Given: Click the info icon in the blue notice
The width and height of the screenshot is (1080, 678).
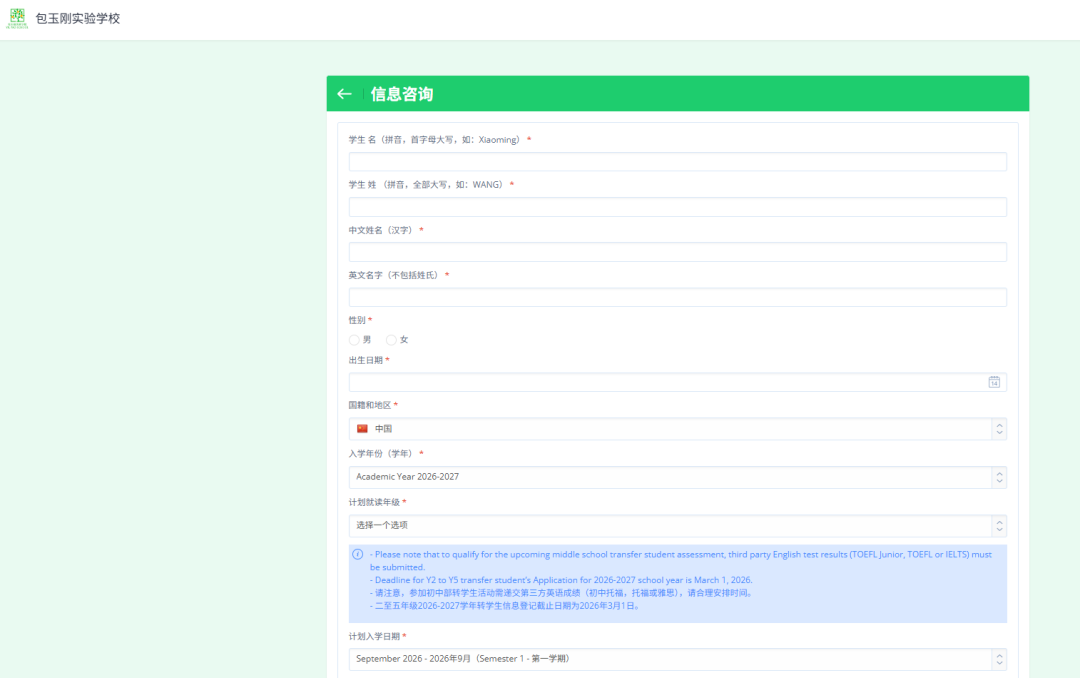Looking at the screenshot, I should pos(358,554).
